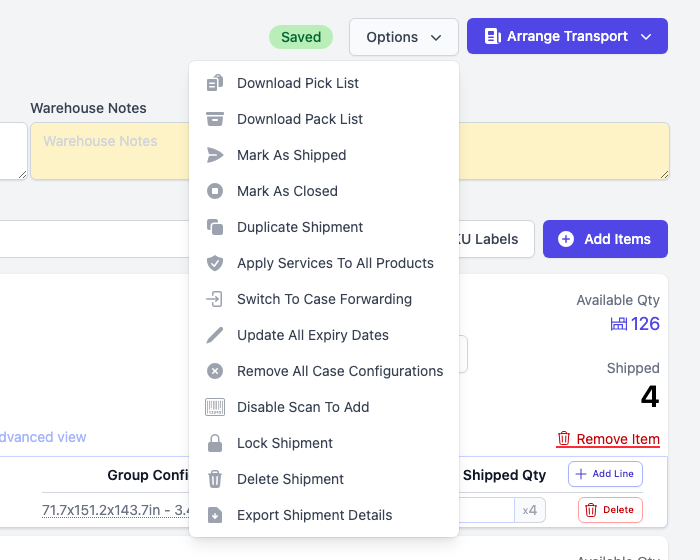Click the shield check icon for Apply Services
The image size is (700, 560).
pos(215,263)
